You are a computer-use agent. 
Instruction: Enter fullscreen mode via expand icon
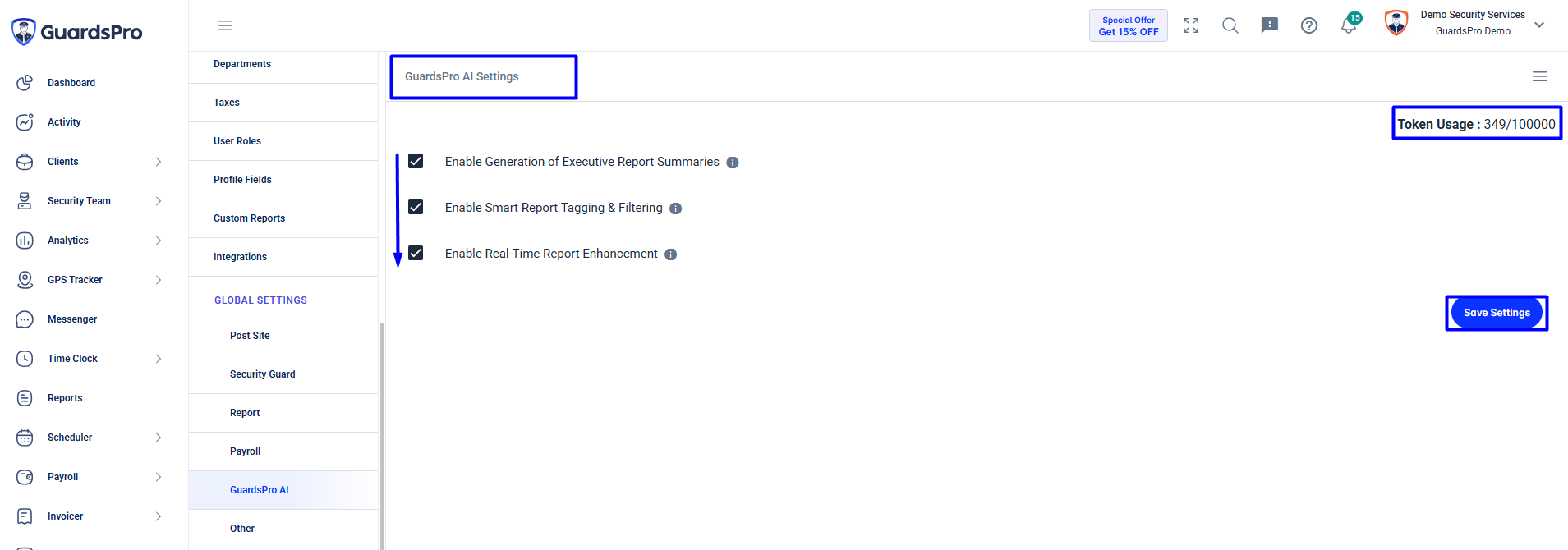pyautogui.click(x=1191, y=25)
